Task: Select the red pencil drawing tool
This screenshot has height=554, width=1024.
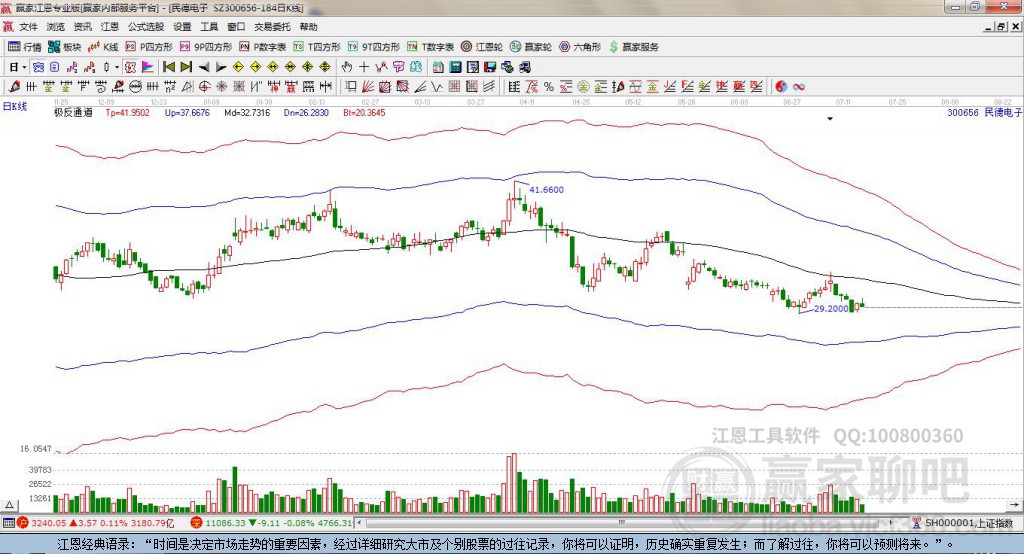Action: (14, 86)
